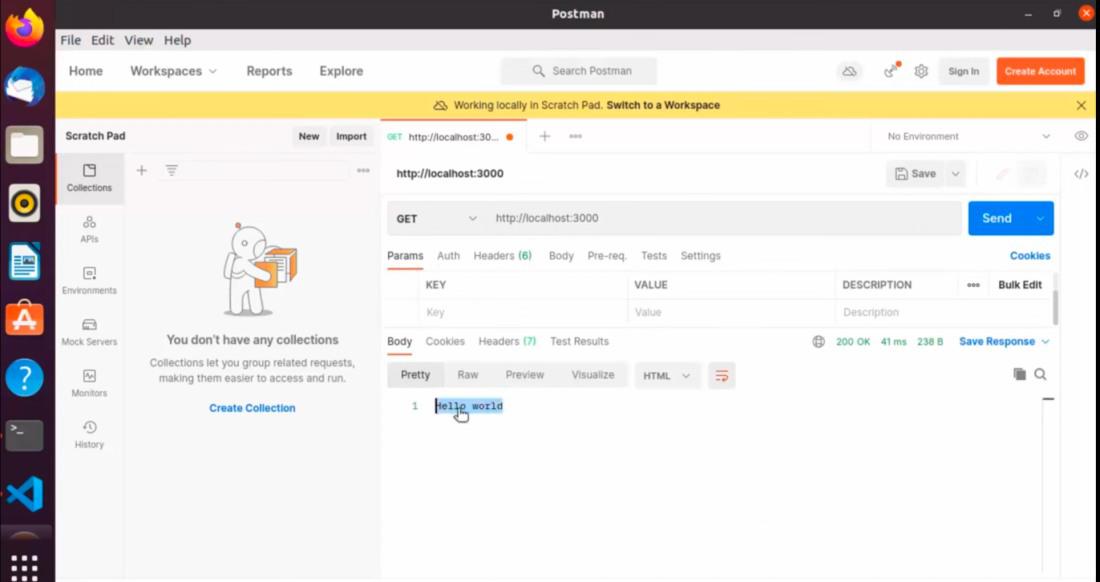This screenshot has height=582, width=1100.
Task: Open the View menu
Action: click(139, 40)
